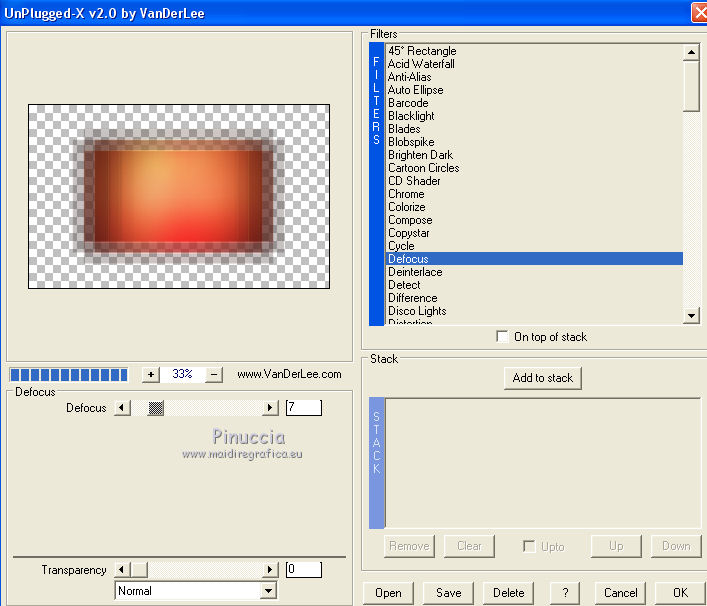Screen dimensions: 707x606
Task: Choose the Blades filter
Action: [534, 129]
